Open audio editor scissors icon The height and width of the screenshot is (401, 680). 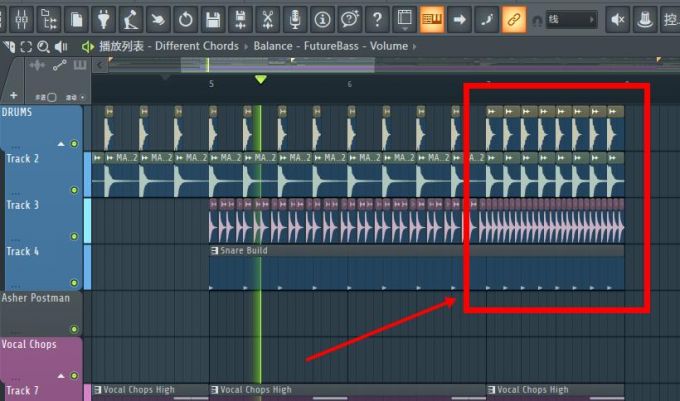(x=268, y=20)
